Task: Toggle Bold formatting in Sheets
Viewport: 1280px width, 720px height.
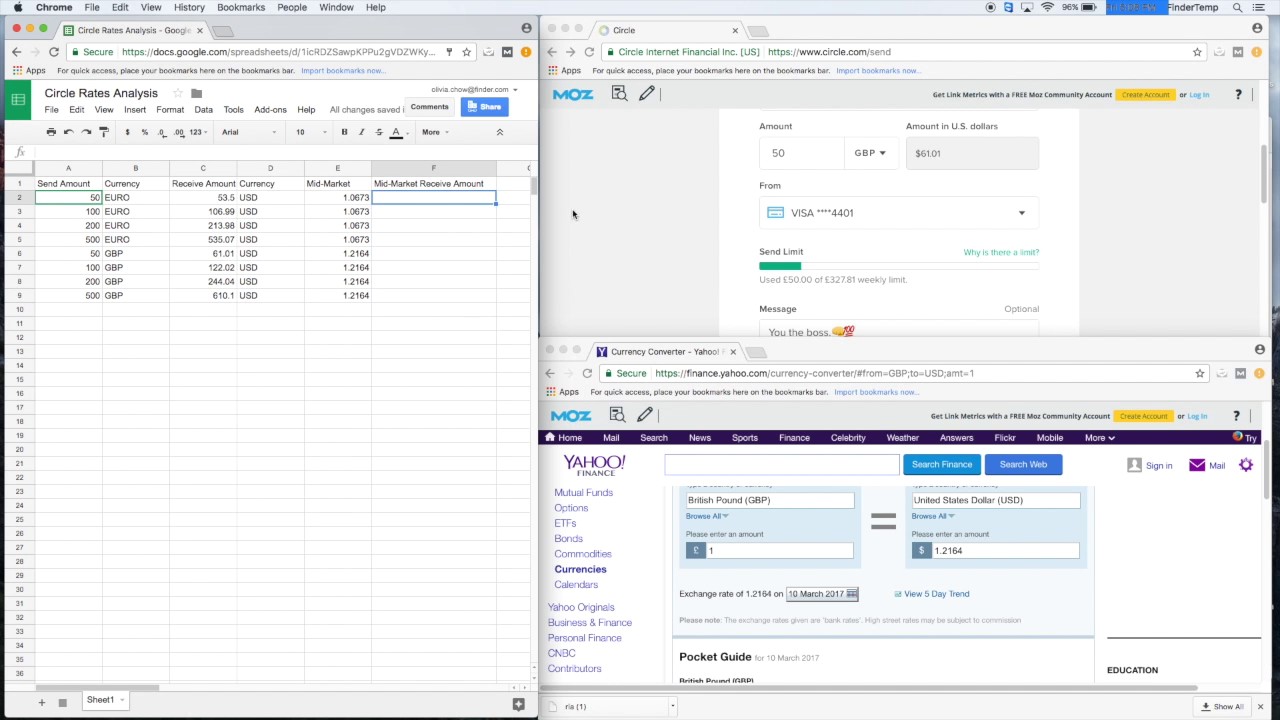Action: click(x=344, y=132)
